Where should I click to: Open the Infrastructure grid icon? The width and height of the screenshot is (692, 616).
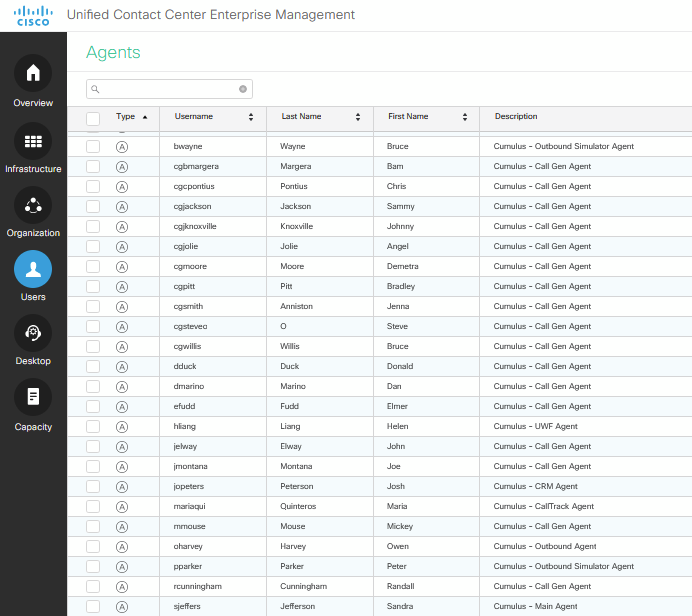(x=33, y=141)
